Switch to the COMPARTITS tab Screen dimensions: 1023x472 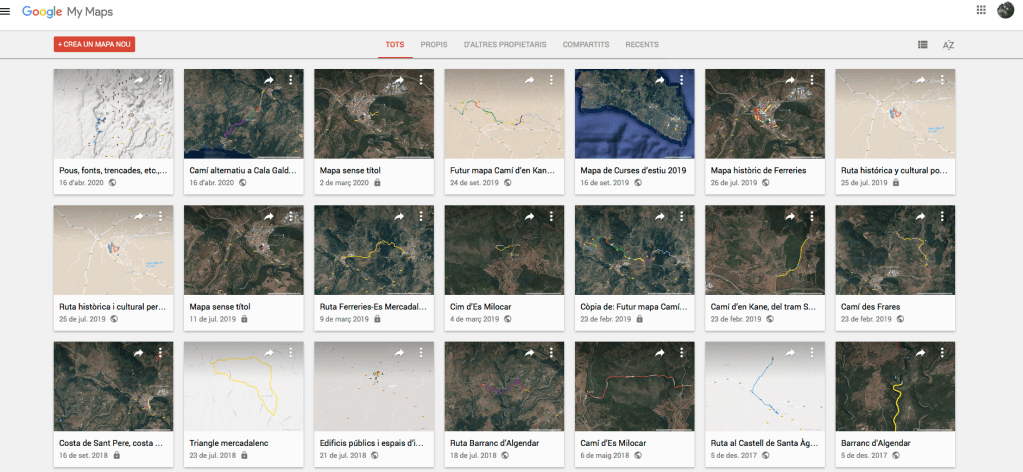(586, 45)
